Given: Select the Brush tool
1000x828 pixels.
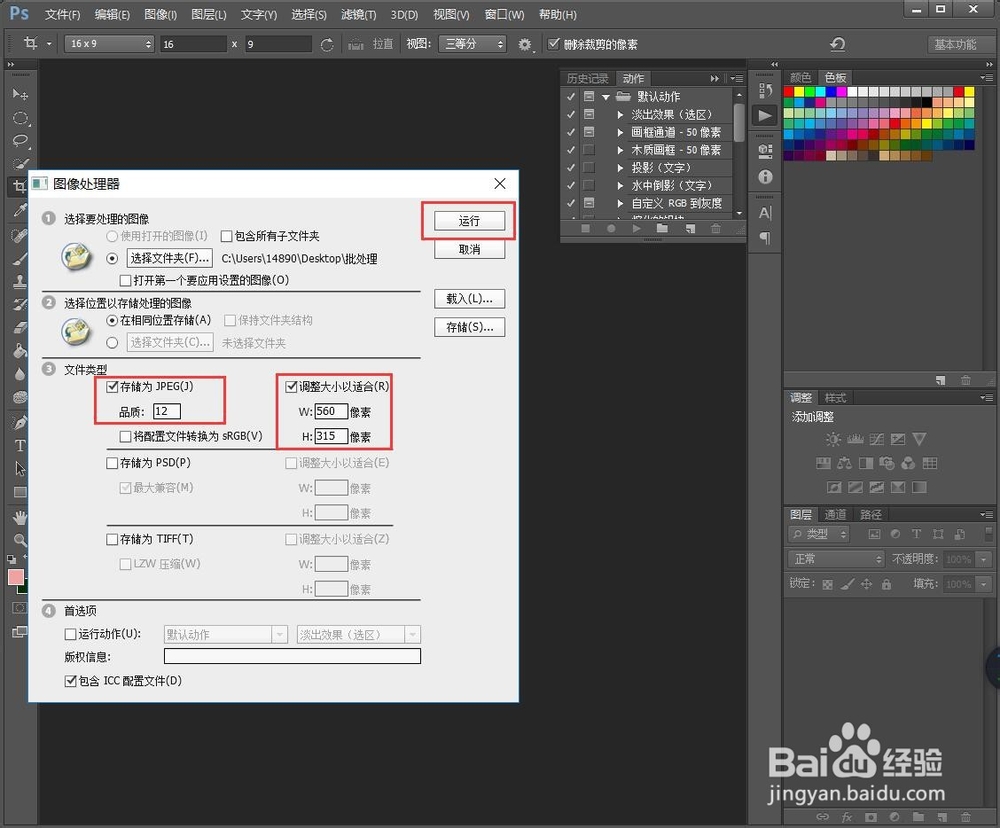Looking at the screenshot, I should point(20,258).
